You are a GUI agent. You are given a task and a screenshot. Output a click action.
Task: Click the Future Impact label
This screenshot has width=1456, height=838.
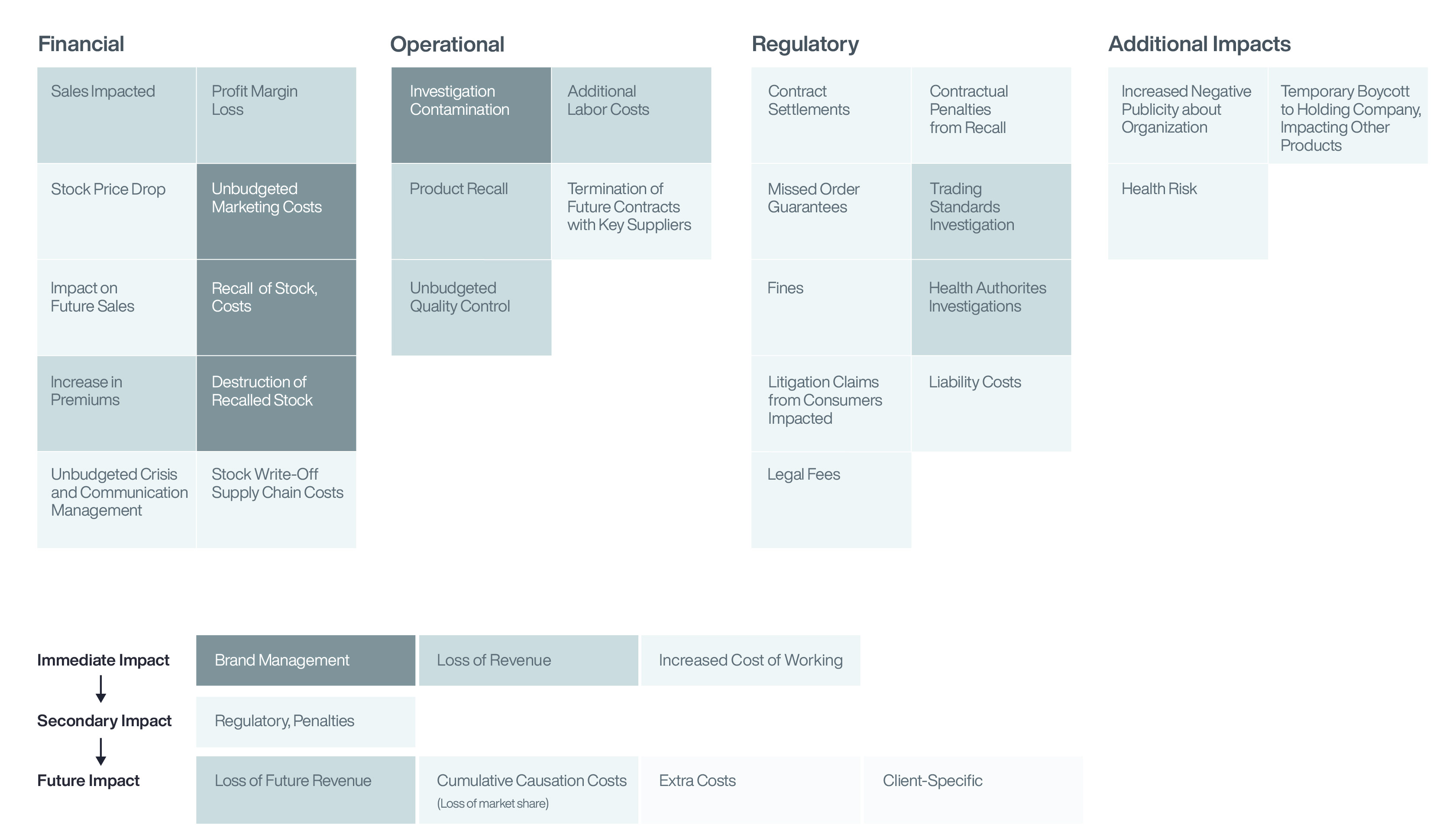[x=89, y=780]
